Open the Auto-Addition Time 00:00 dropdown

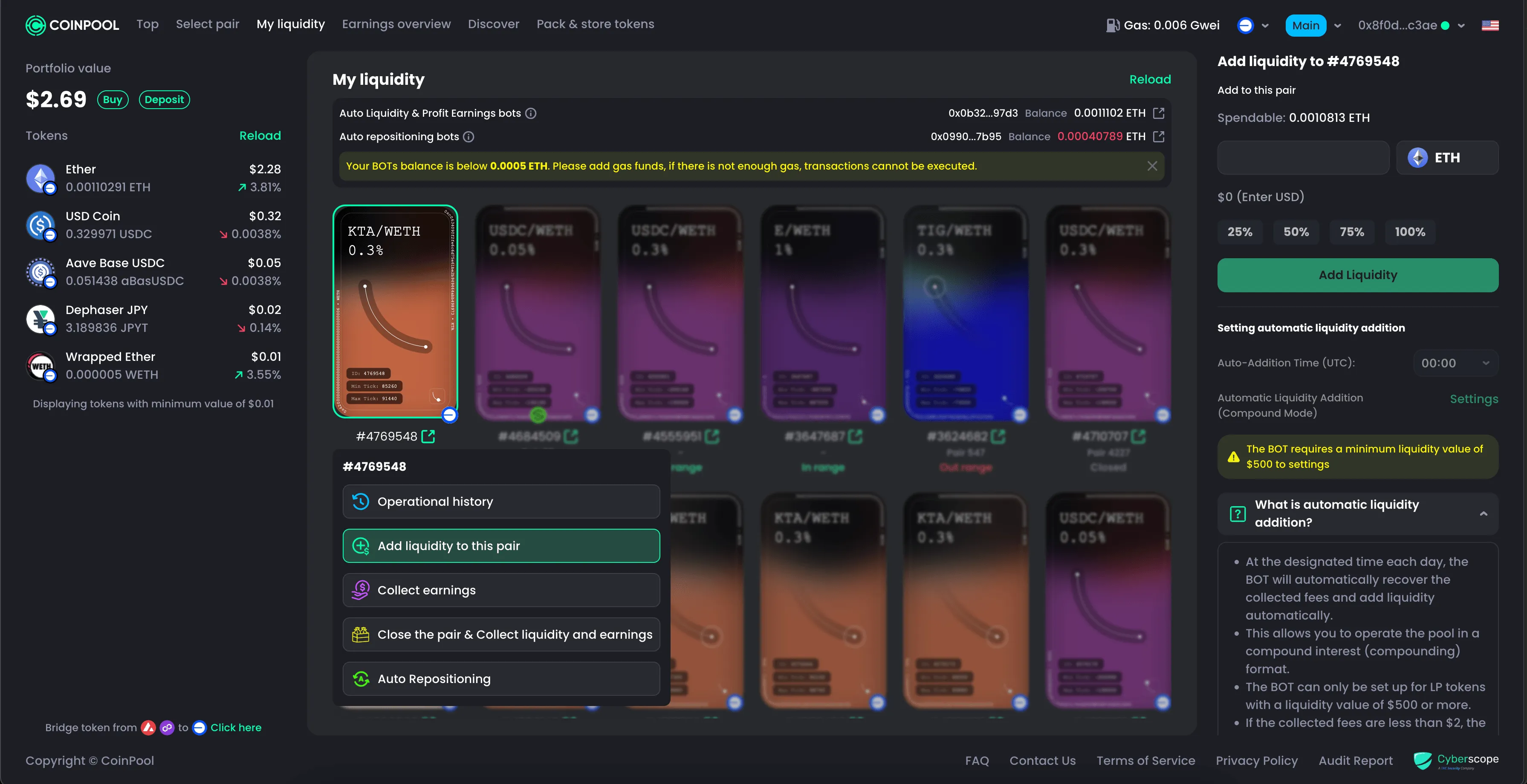click(1455, 363)
